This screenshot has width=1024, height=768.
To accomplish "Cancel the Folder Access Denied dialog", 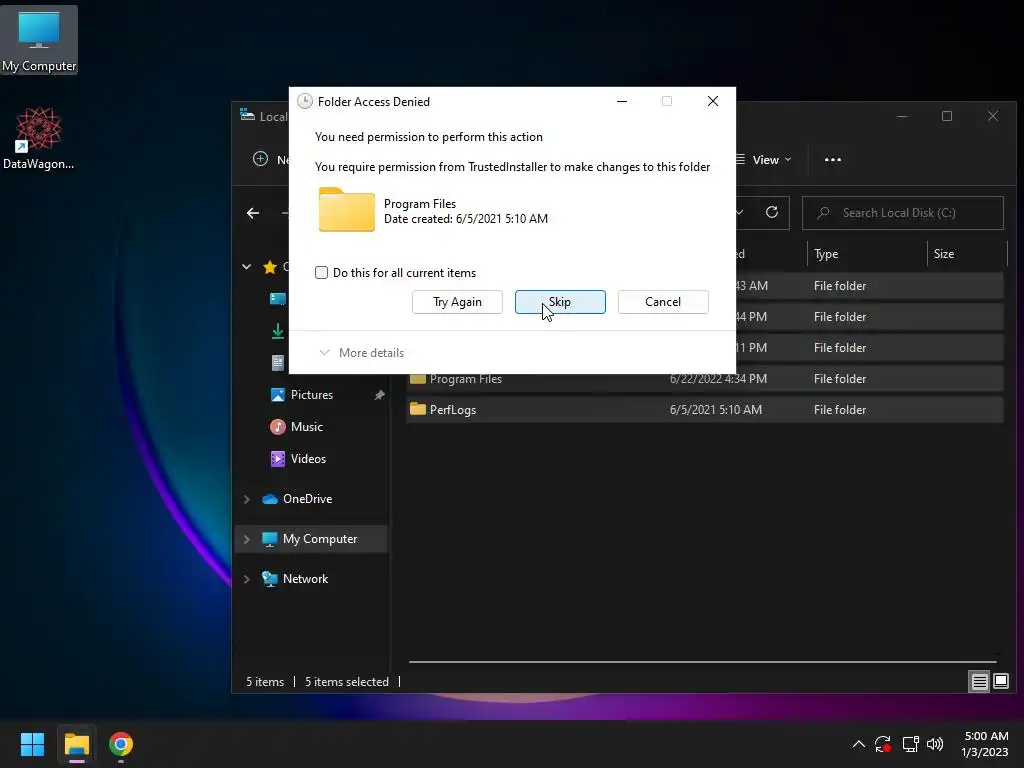I will [x=663, y=302].
